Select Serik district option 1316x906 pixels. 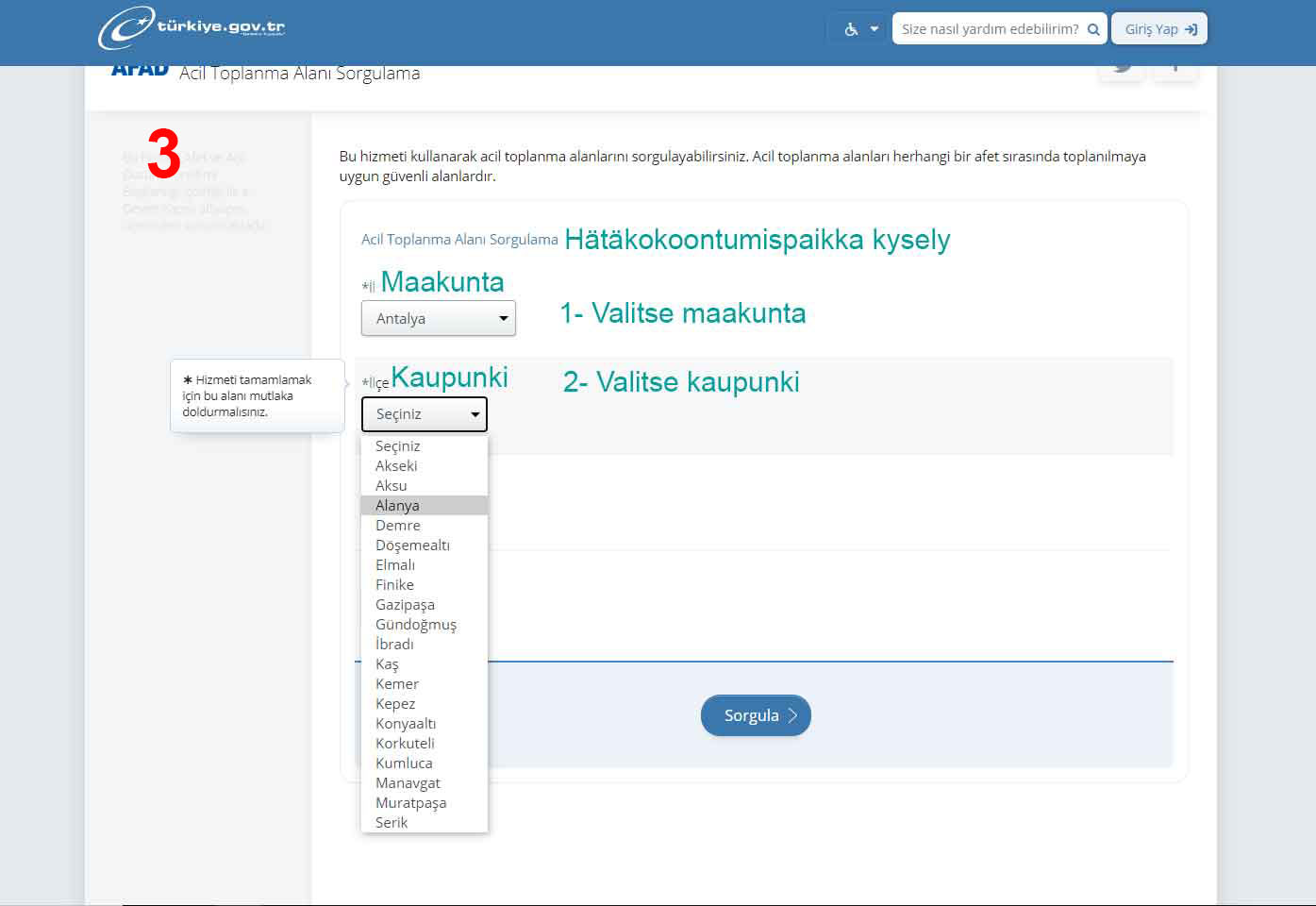[391, 823]
